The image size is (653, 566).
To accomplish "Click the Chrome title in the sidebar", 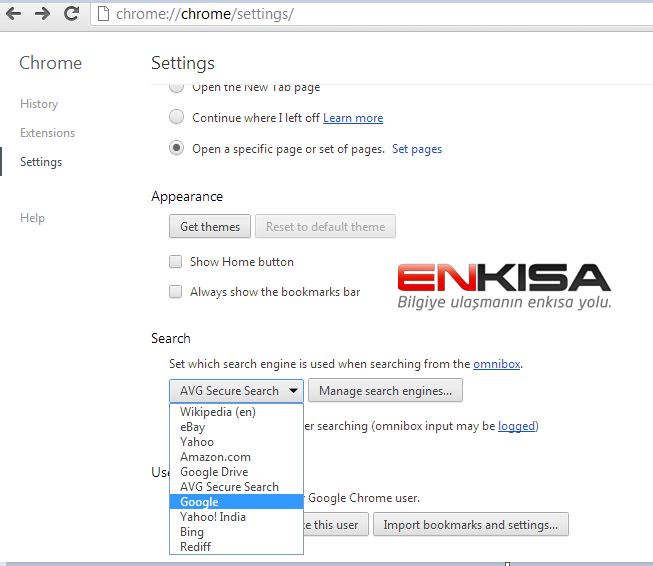I will (x=50, y=63).
